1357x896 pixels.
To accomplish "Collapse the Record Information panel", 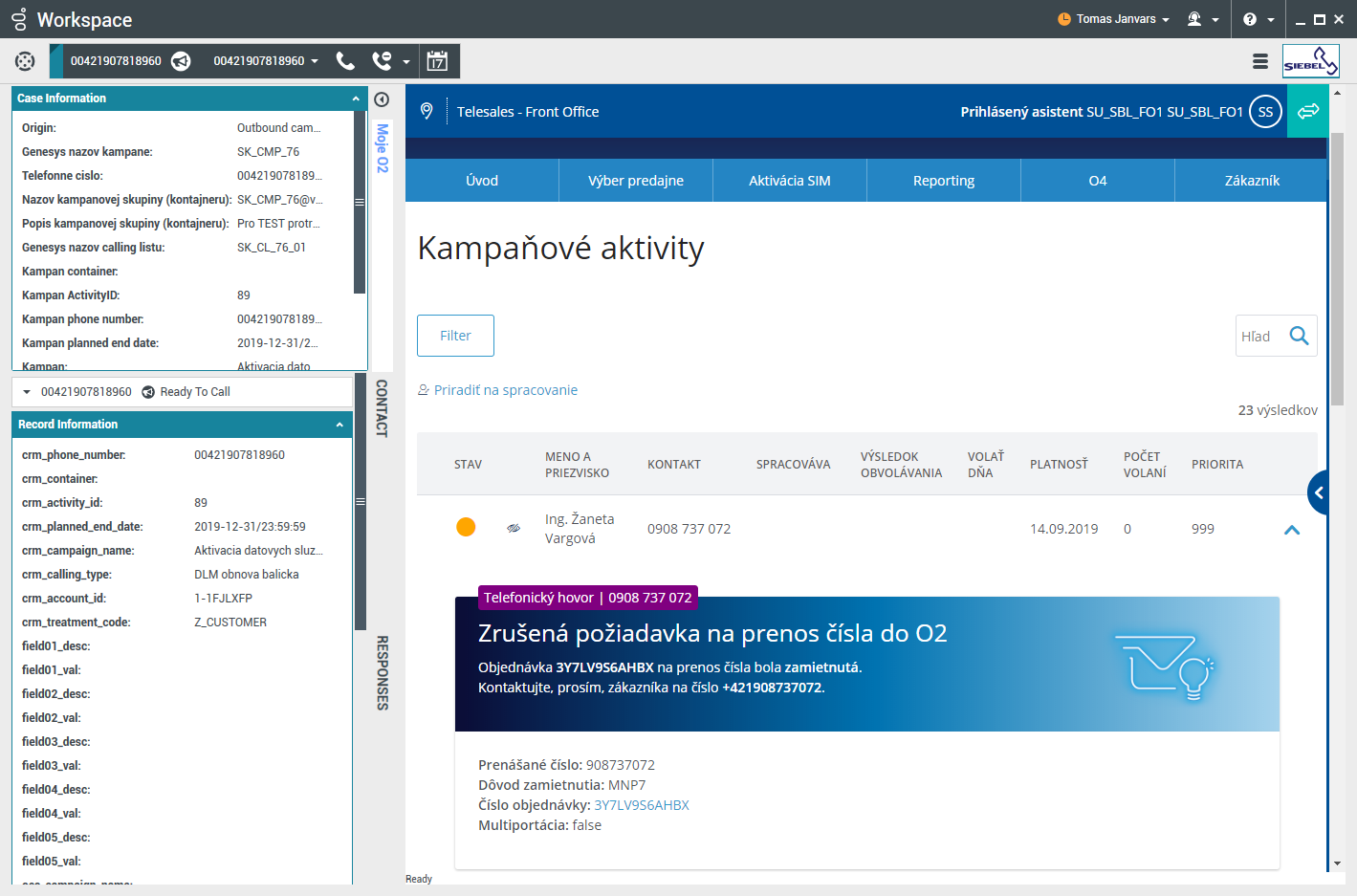I will (x=339, y=425).
